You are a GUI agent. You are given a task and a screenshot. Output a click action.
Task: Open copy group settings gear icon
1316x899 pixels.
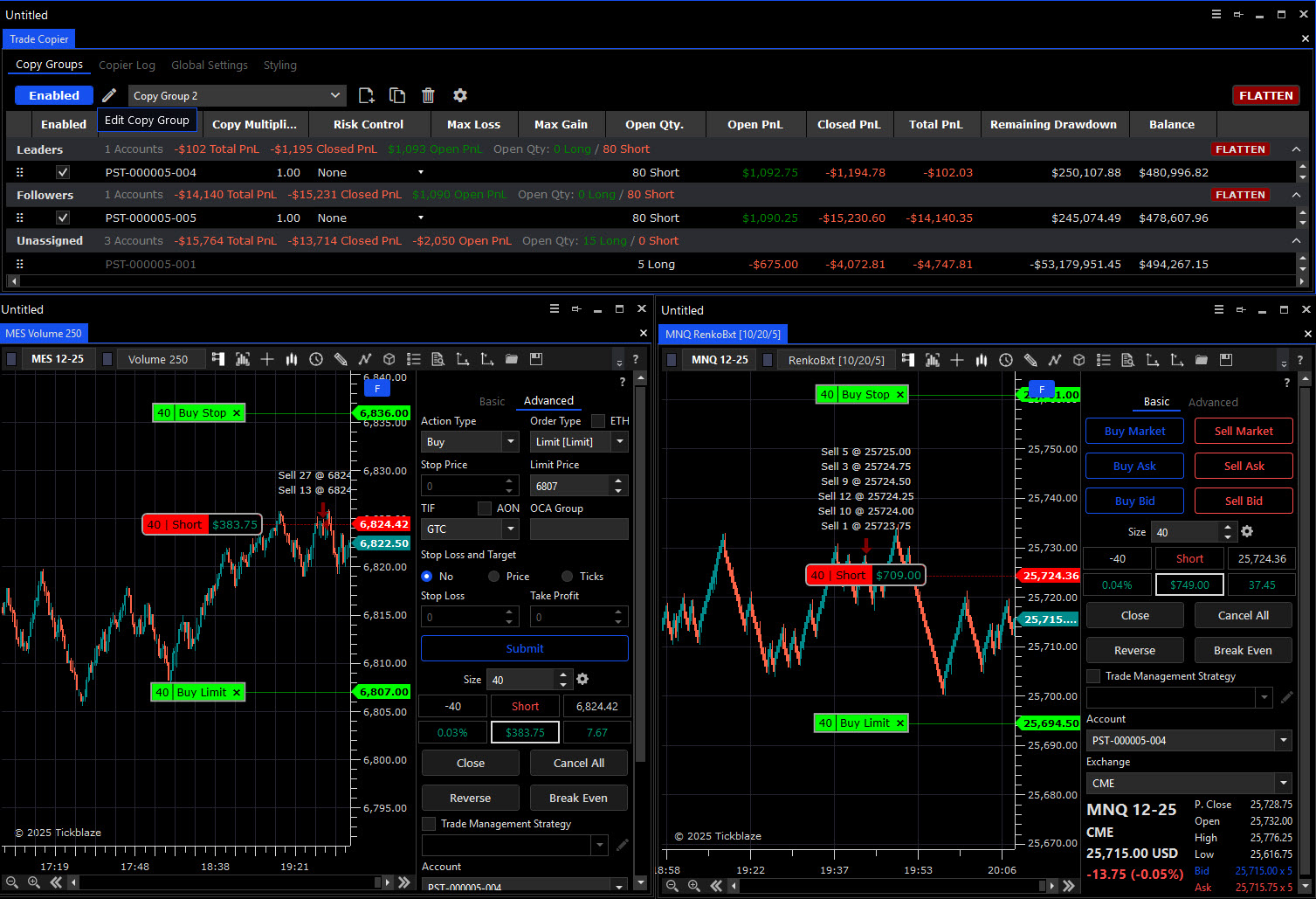pos(460,95)
